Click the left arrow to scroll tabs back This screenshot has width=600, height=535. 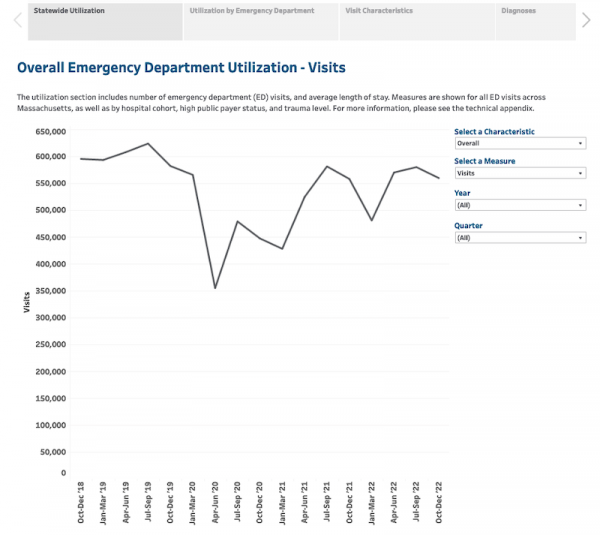12,19
